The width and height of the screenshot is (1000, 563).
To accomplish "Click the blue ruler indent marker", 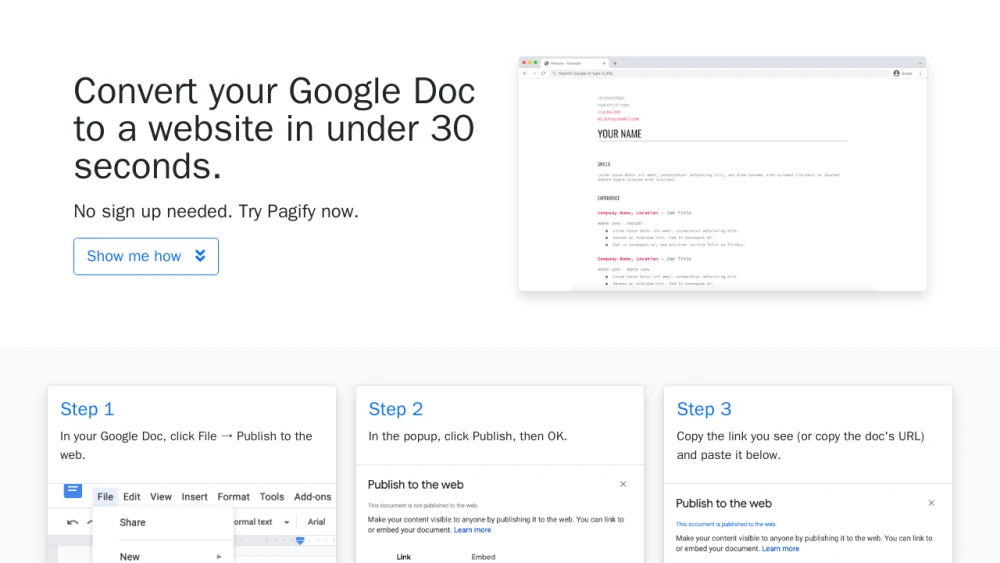I will pos(300,541).
